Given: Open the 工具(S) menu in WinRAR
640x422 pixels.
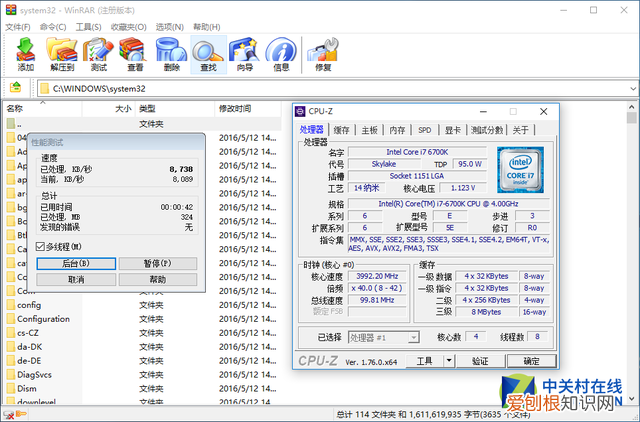Looking at the screenshot, I should coord(89,27).
